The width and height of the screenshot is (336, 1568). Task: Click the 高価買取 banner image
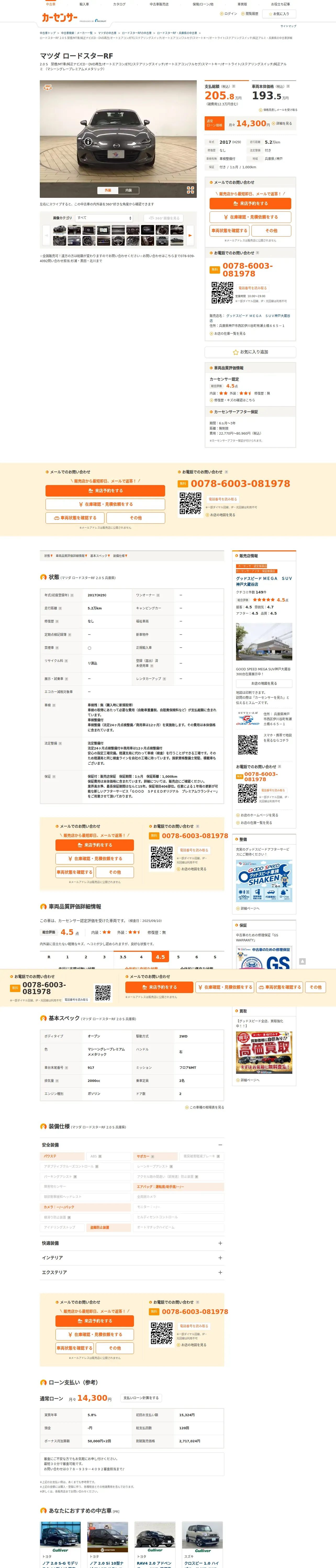point(264,1052)
